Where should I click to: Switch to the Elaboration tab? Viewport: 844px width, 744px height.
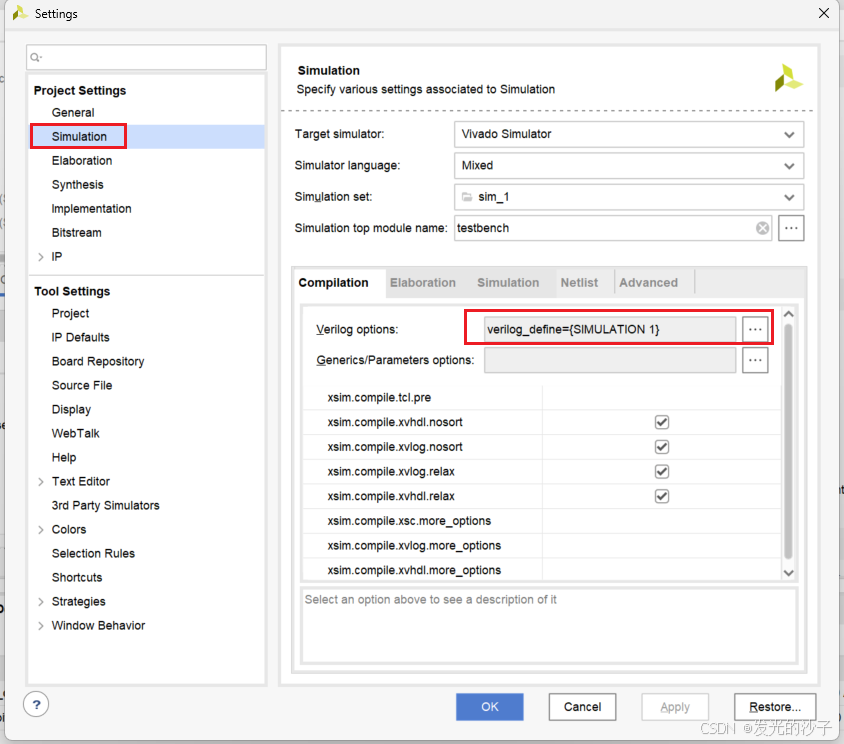(423, 283)
